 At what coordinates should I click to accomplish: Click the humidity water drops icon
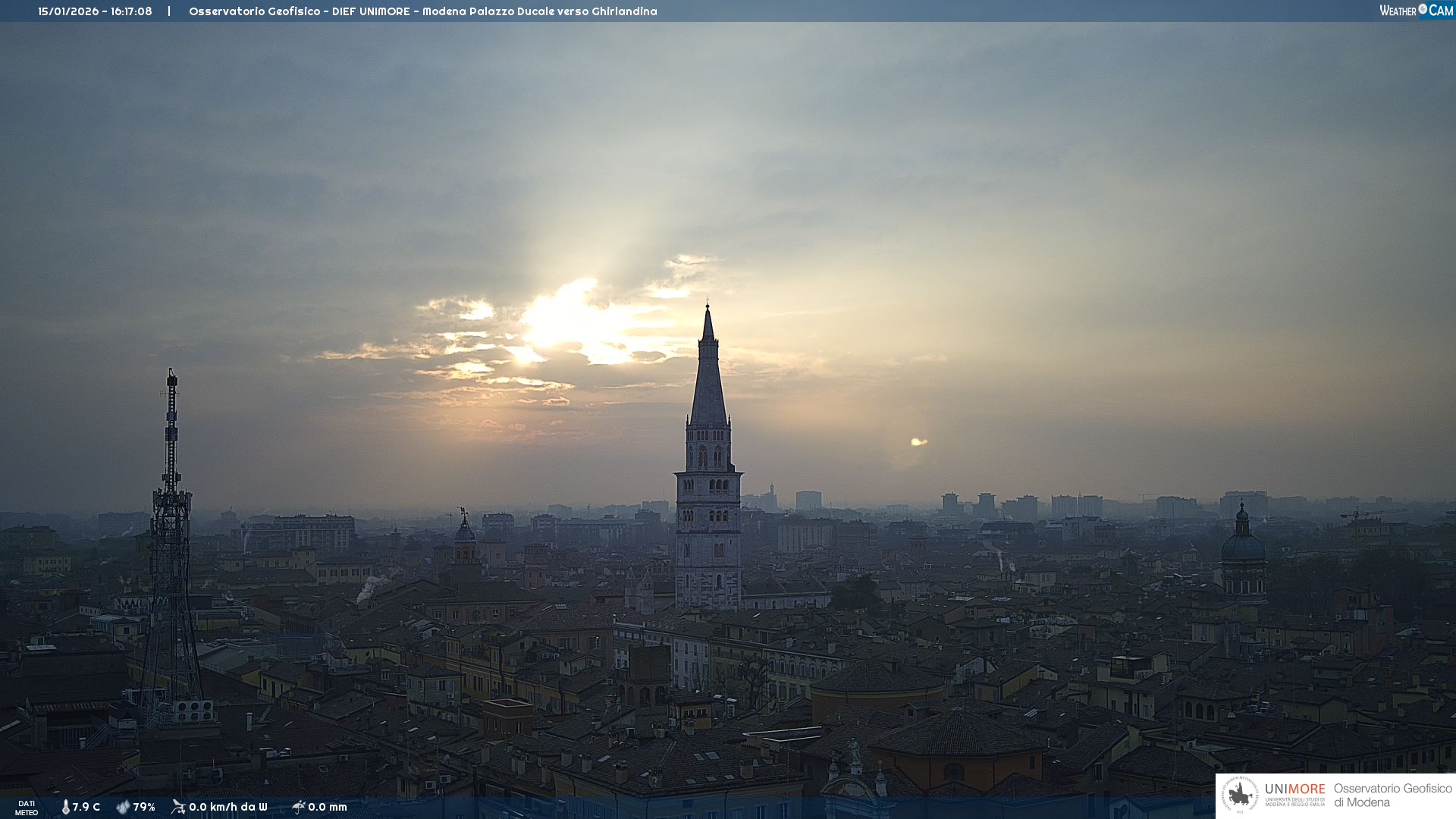point(123,807)
